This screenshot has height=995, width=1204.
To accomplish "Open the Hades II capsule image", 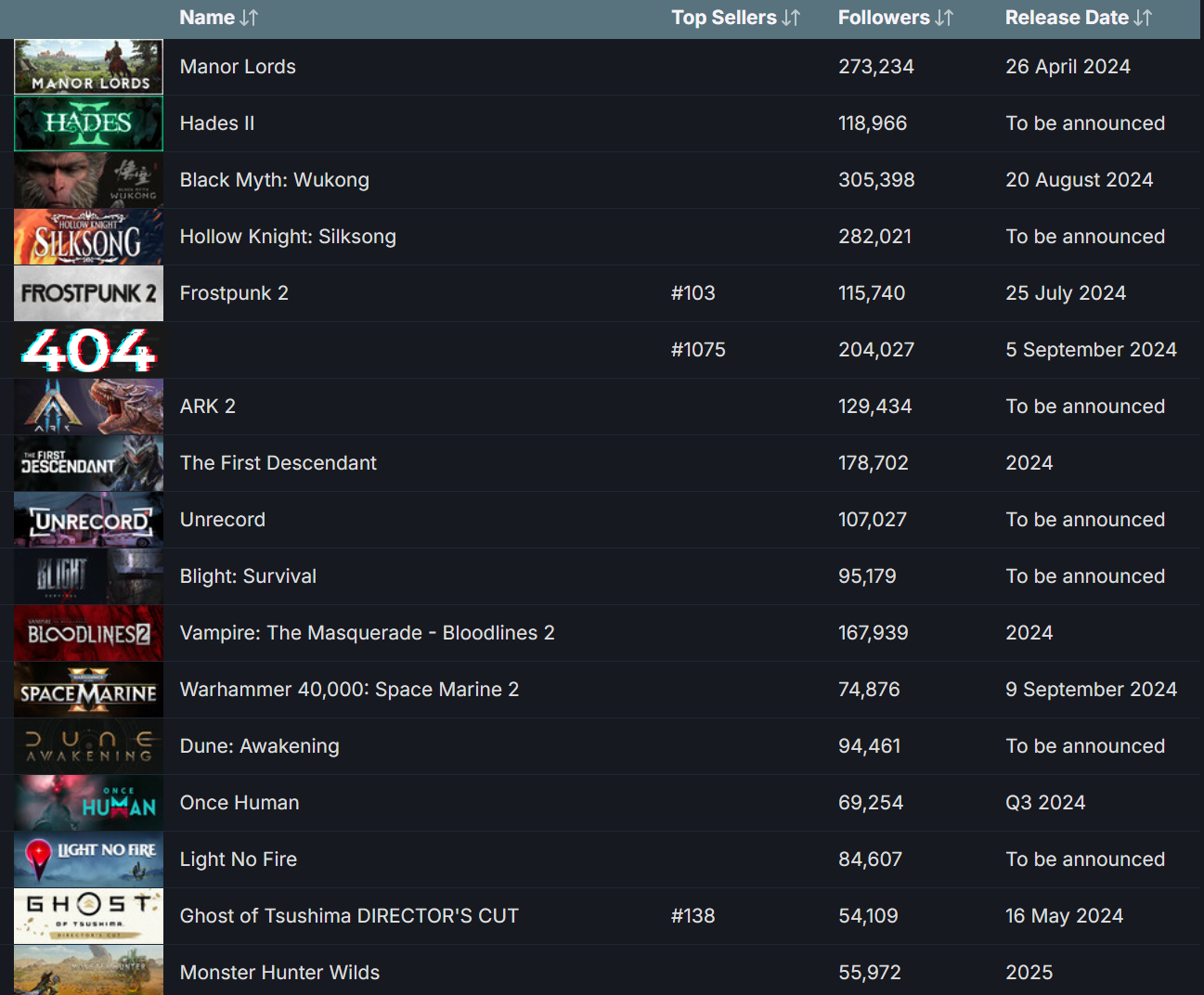I will (88, 123).
